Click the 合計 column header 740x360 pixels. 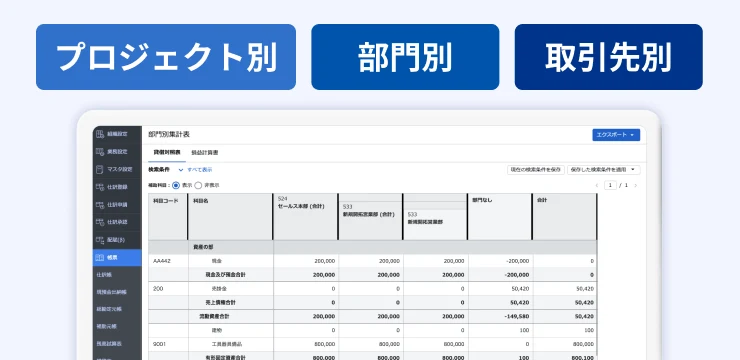click(565, 217)
